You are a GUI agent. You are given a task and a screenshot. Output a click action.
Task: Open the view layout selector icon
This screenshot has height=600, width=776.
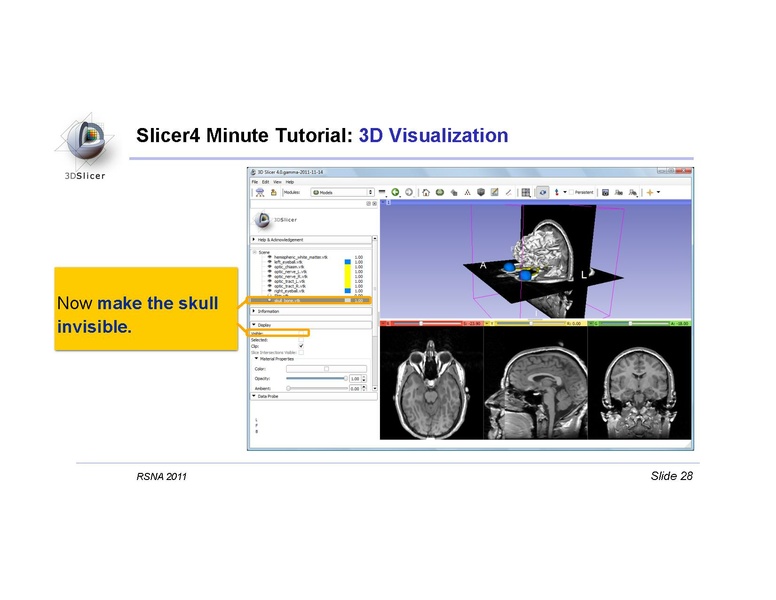pyautogui.click(x=526, y=192)
